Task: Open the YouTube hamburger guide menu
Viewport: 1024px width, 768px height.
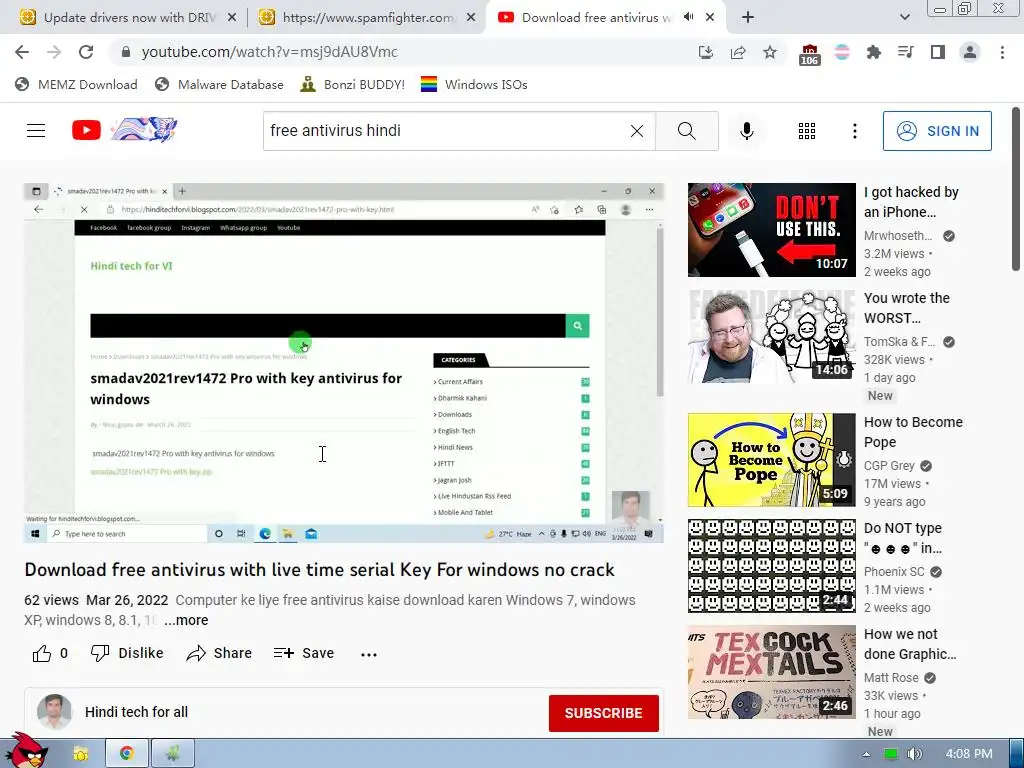Action: click(36, 131)
